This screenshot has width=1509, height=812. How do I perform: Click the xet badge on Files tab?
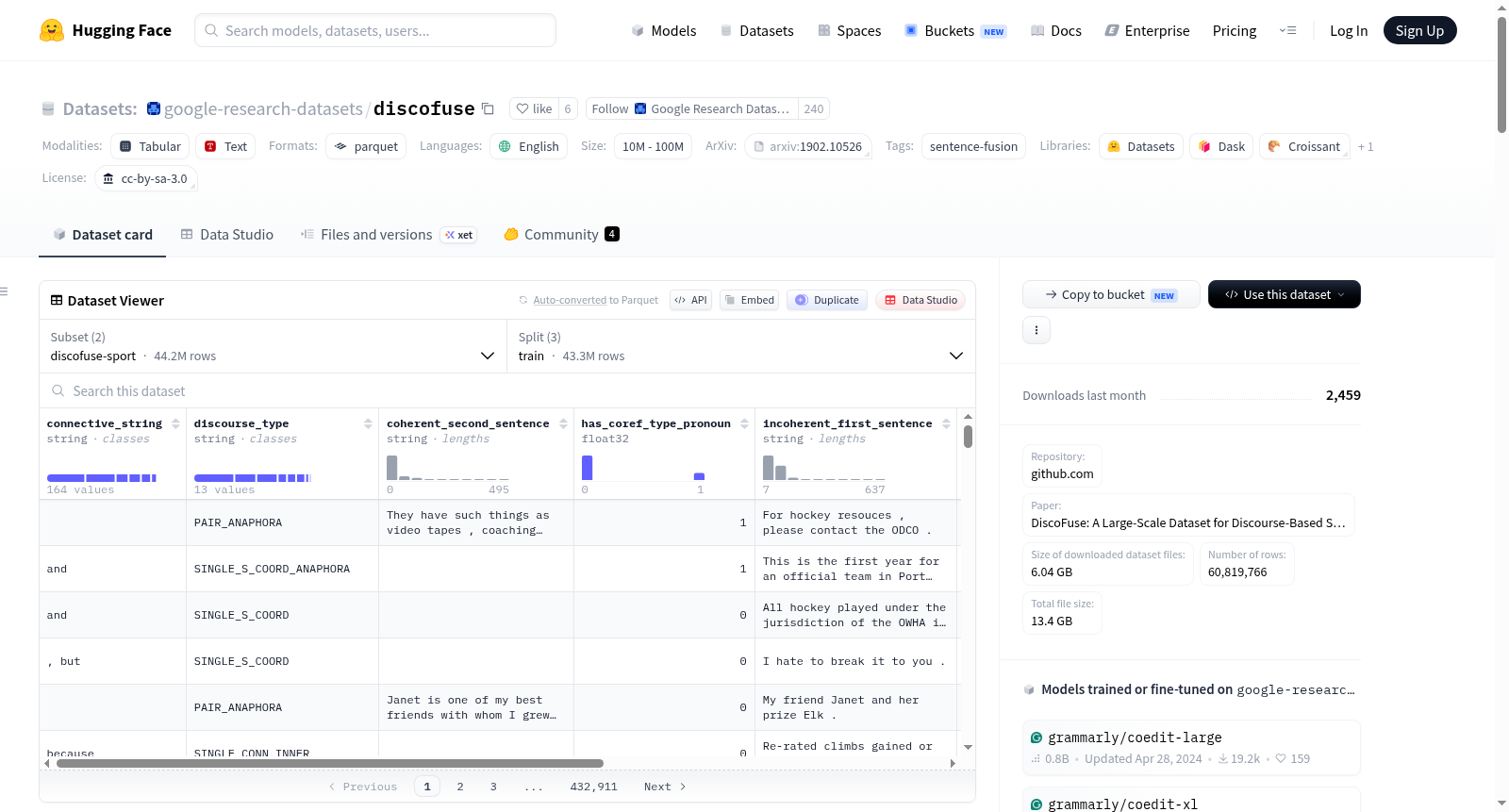[459, 235]
